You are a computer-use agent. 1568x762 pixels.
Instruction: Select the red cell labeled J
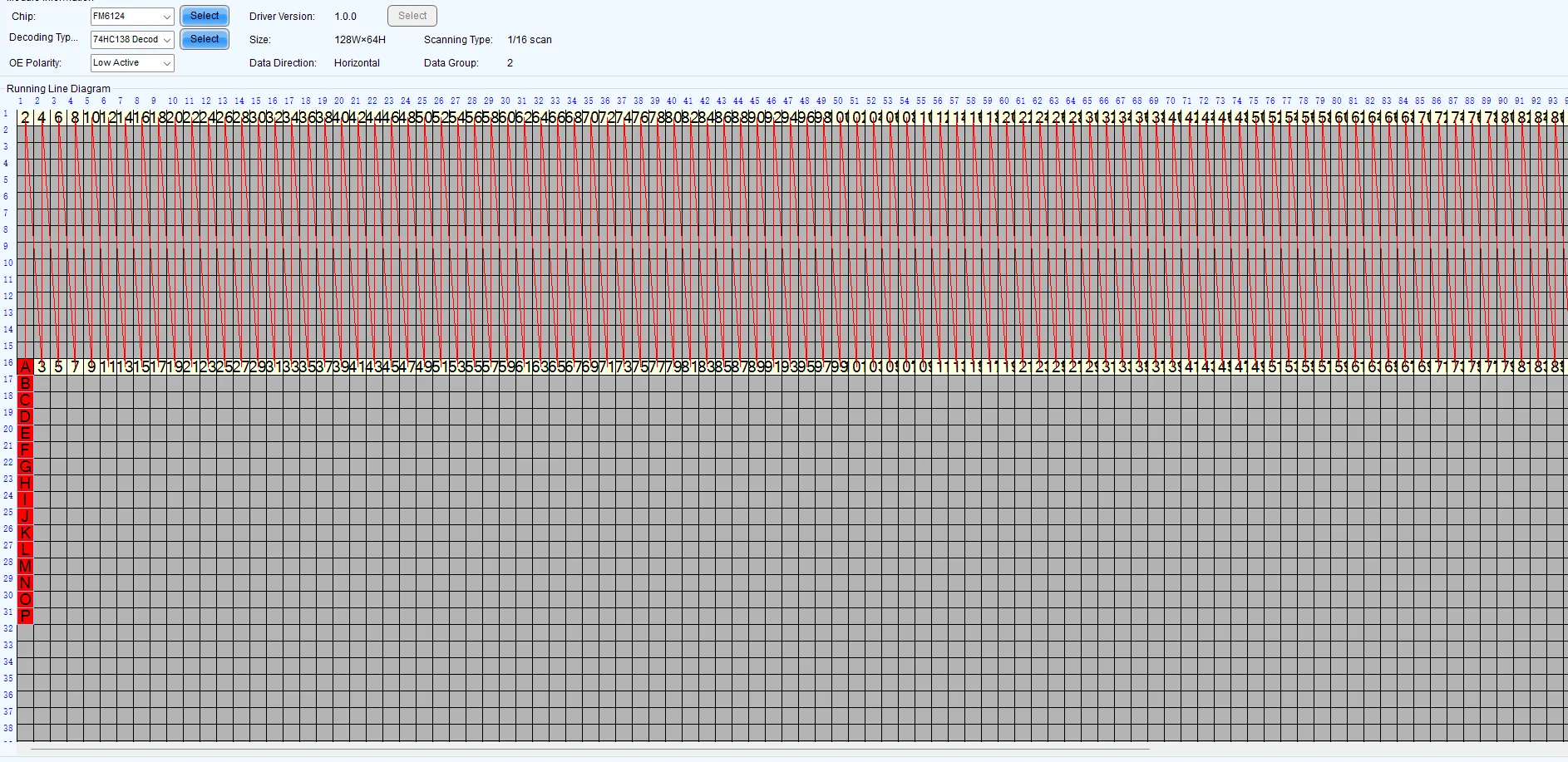click(25, 516)
